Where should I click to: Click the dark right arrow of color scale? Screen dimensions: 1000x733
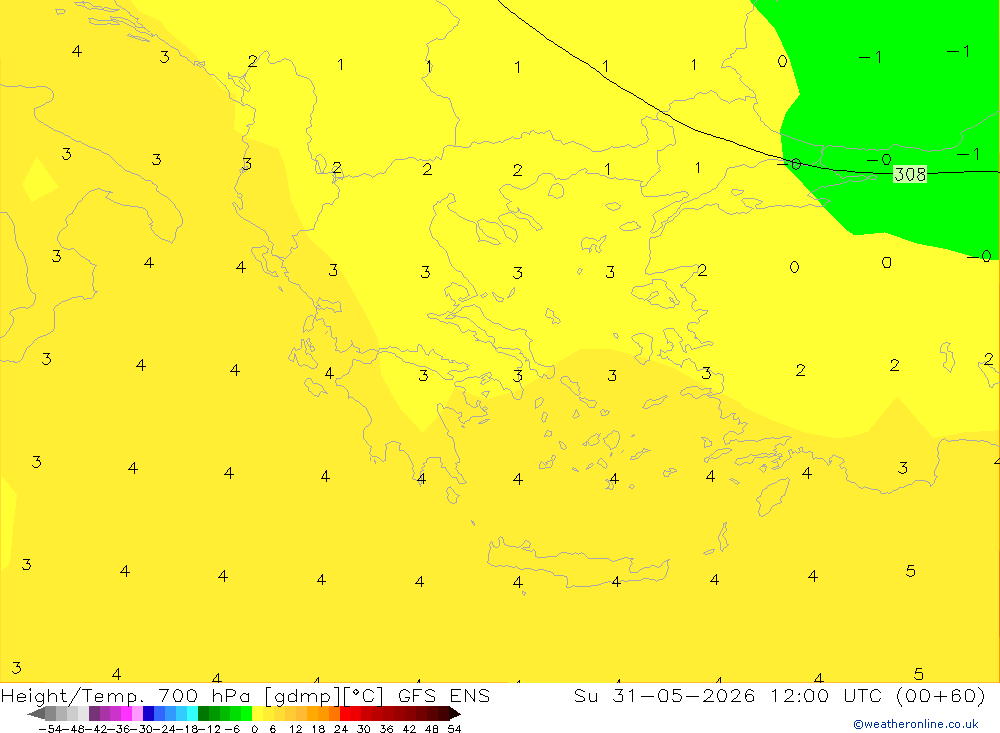coord(455,714)
